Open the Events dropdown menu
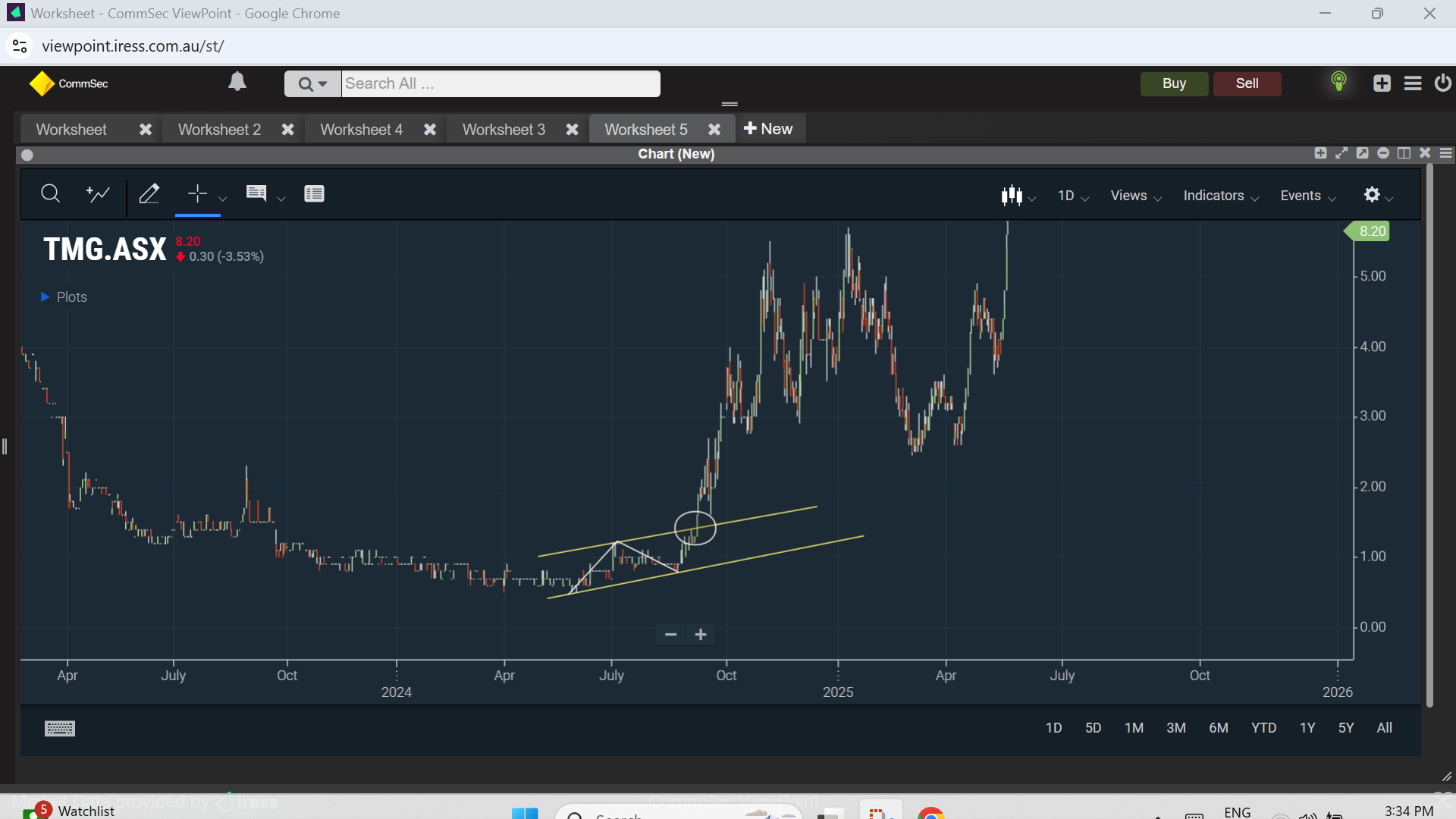The height and width of the screenshot is (819, 1456). pos(1308,196)
